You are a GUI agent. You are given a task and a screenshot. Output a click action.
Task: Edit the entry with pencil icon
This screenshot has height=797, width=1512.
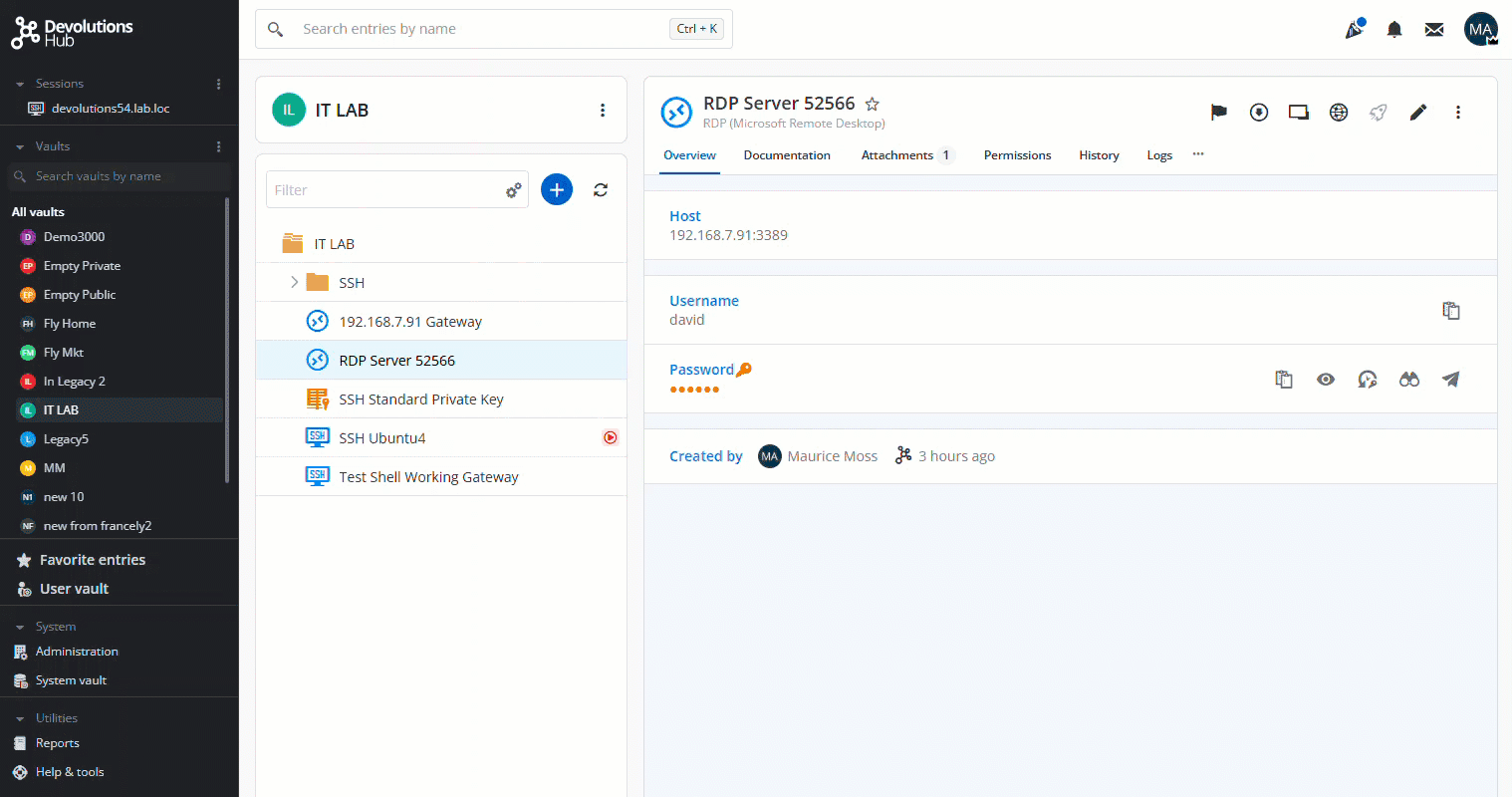click(1418, 113)
